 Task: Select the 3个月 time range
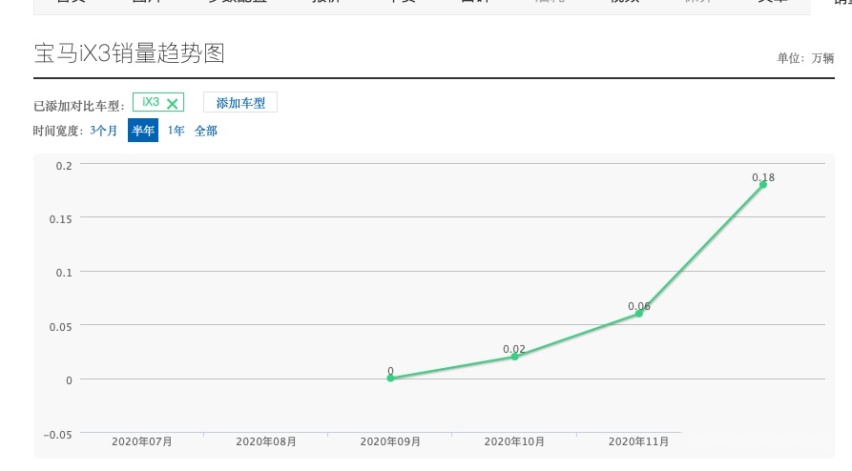pyautogui.click(x=103, y=130)
